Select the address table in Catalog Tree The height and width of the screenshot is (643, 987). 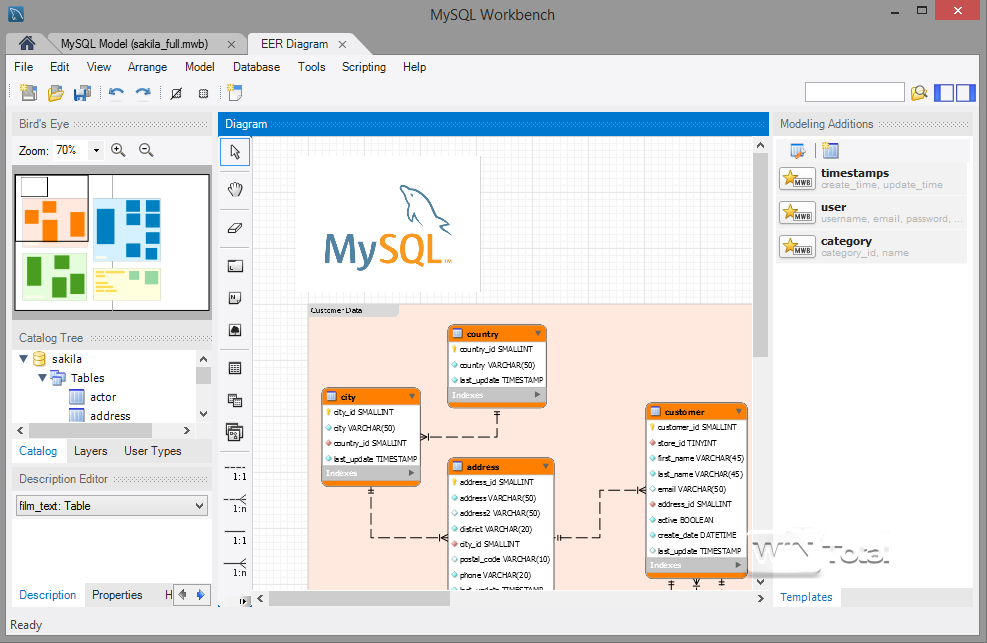[x=110, y=416]
